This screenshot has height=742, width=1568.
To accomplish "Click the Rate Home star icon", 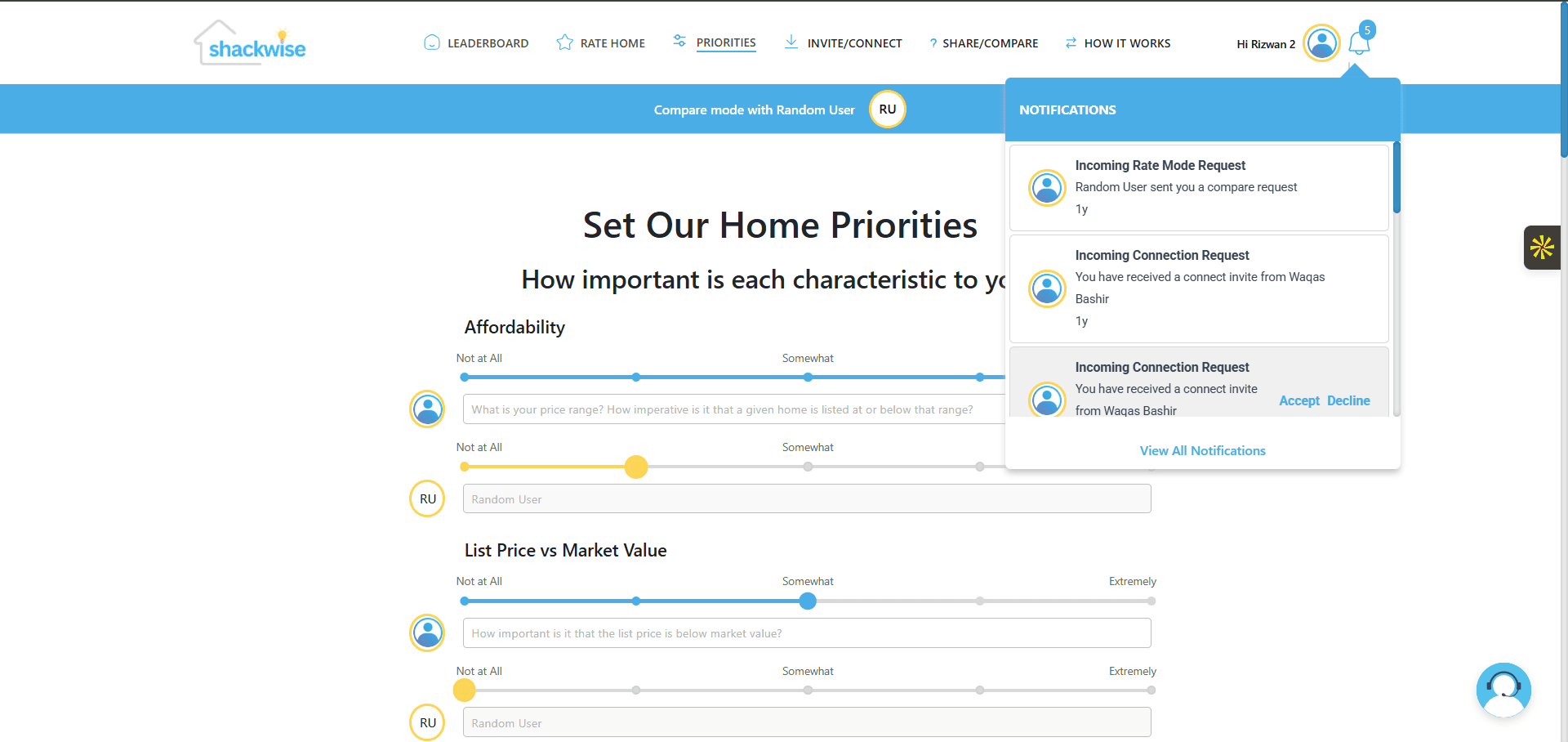I will [564, 42].
